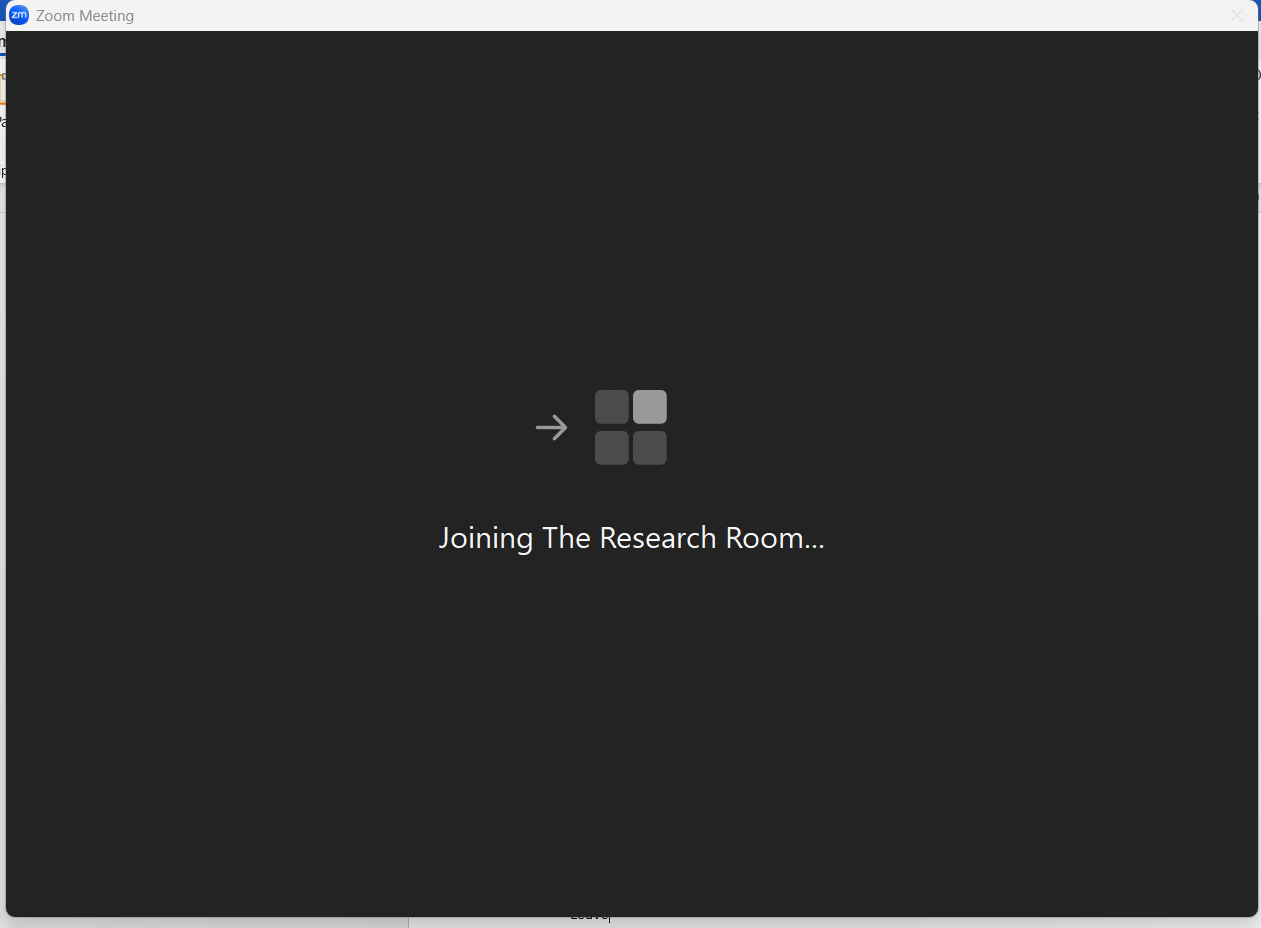Select the Joining The Research Room text
This screenshot has width=1261, height=928.
point(631,538)
